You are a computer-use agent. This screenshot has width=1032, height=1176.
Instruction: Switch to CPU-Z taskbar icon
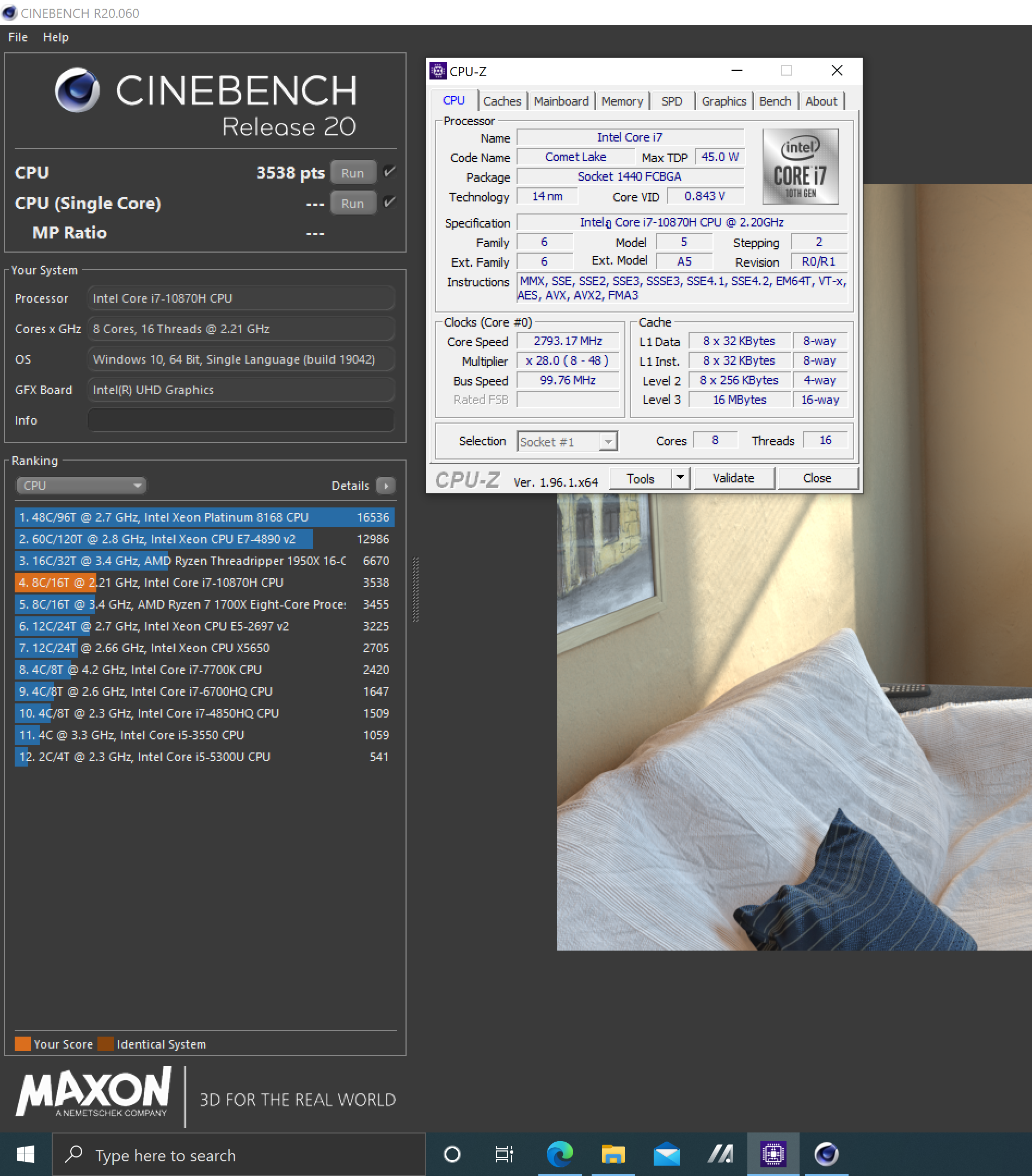click(x=773, y=1154)
